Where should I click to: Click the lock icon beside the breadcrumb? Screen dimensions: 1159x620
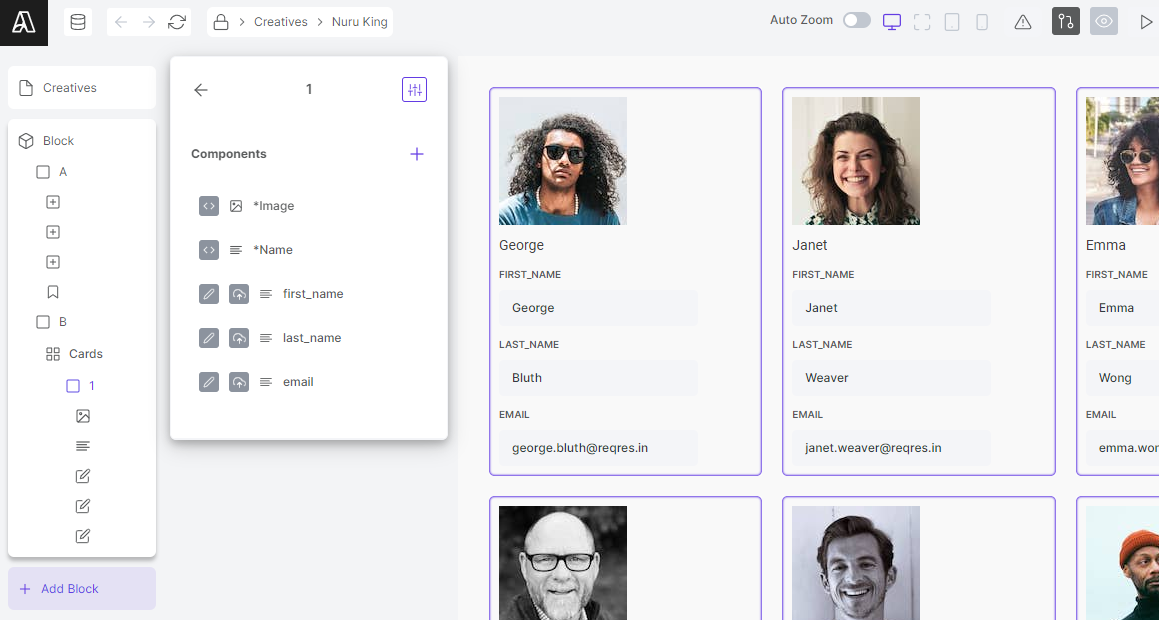tap(220, 22)
